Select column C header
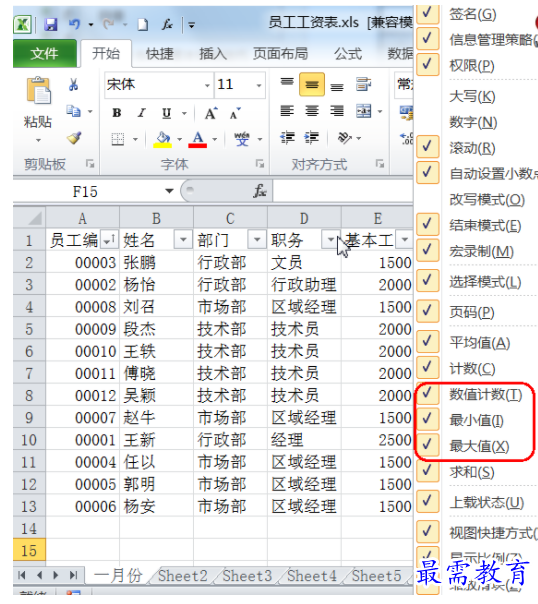538x604 pixels. (x=230, y=218)
